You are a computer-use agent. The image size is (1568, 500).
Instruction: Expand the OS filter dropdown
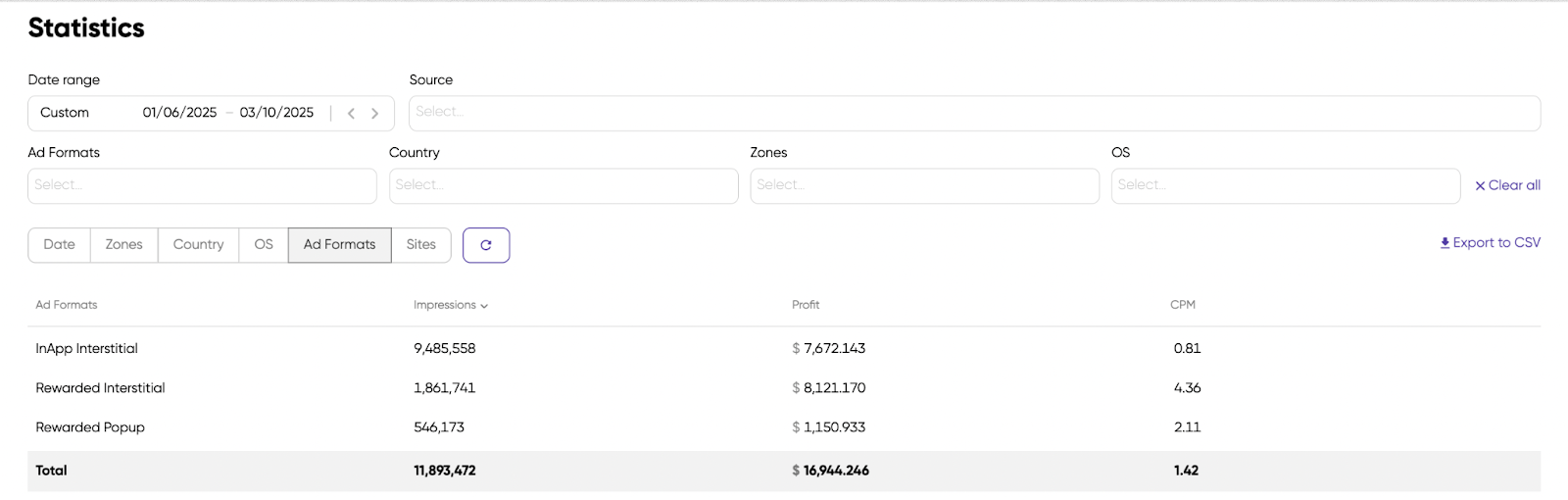[1285, 185]
